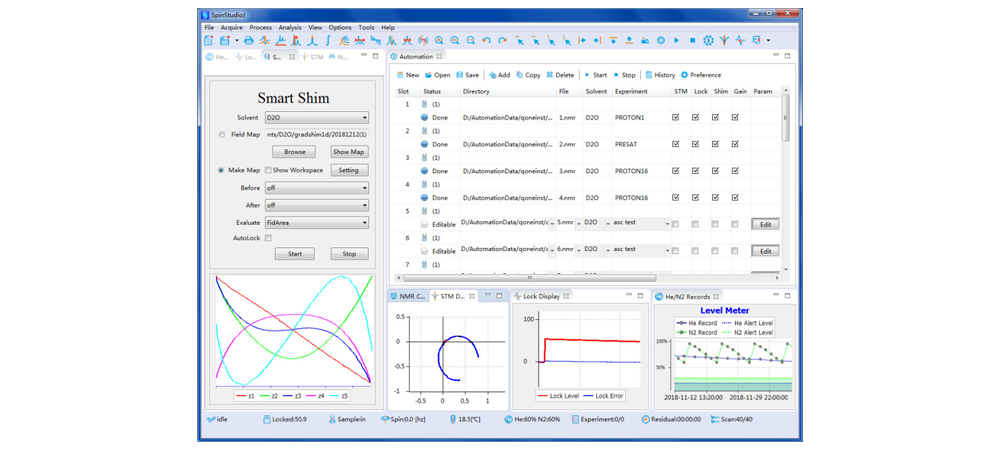Switch to the STM tab in left panel
The image size is (1000, 450).
312,57
